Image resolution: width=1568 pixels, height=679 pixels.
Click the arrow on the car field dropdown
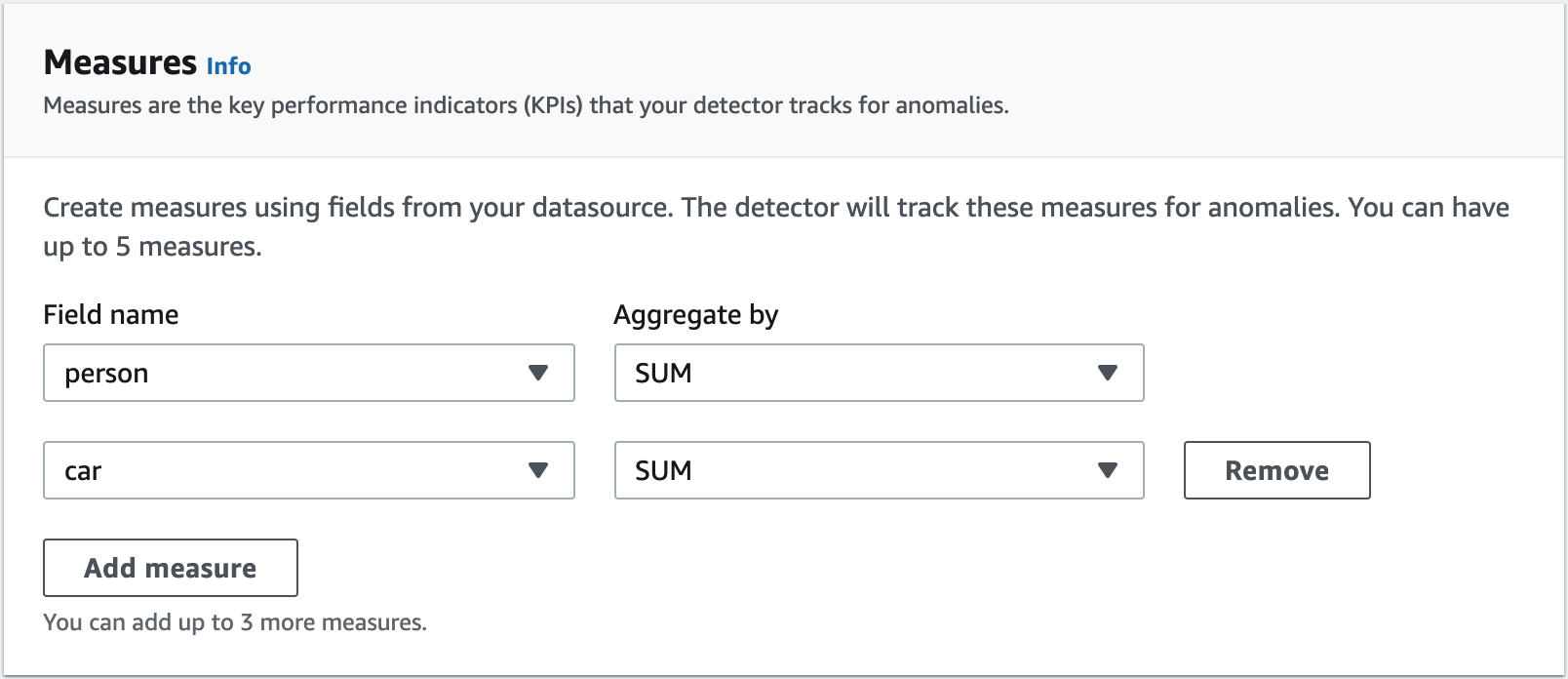point(538,470)
